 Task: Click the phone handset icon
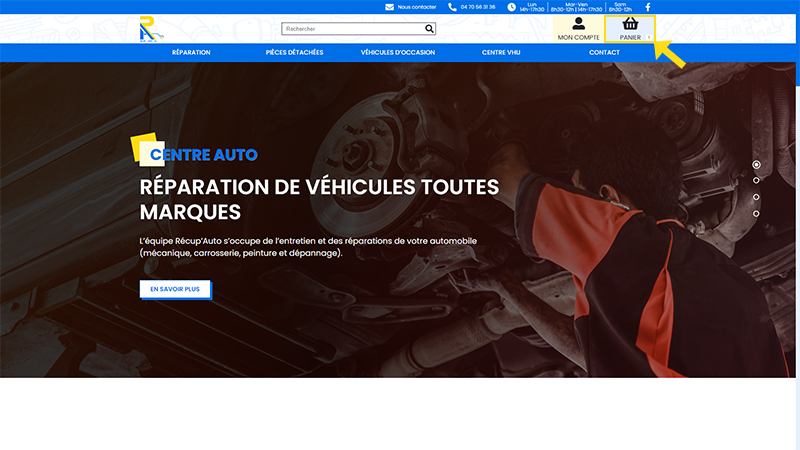pyautogui.click(x=452, y=7)
